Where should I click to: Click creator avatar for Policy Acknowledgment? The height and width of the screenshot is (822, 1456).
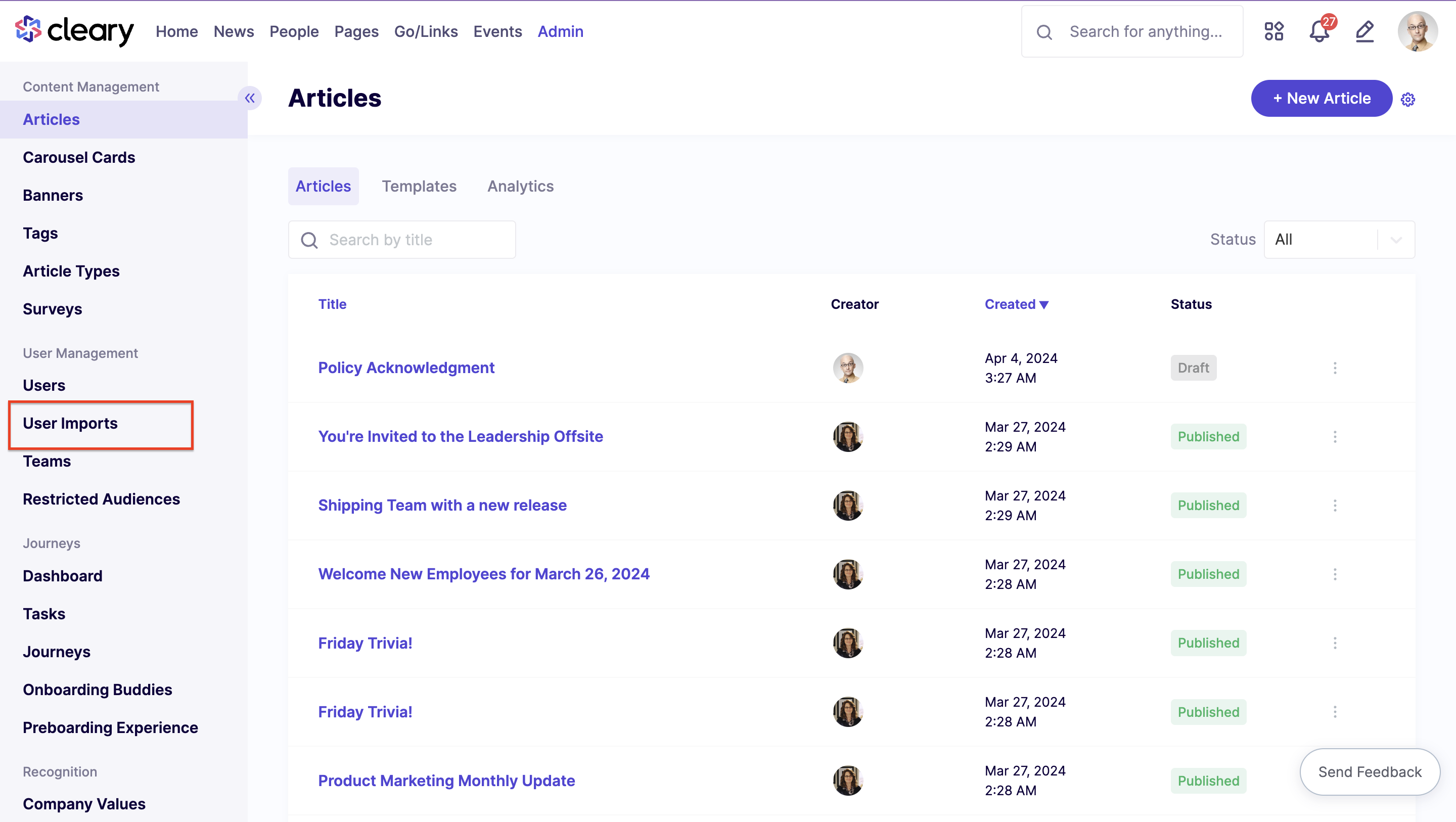coord(848,368)
